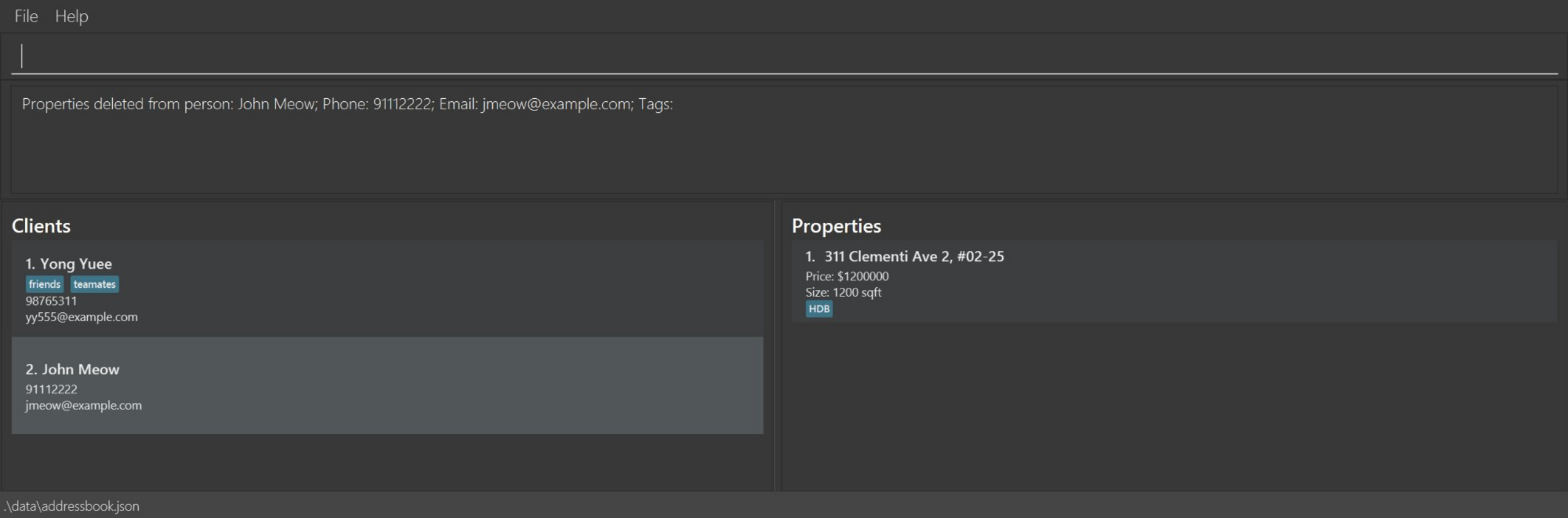Click the Clients panel heading
This screenshot has width=1568, height=518.
pos(41,226)
